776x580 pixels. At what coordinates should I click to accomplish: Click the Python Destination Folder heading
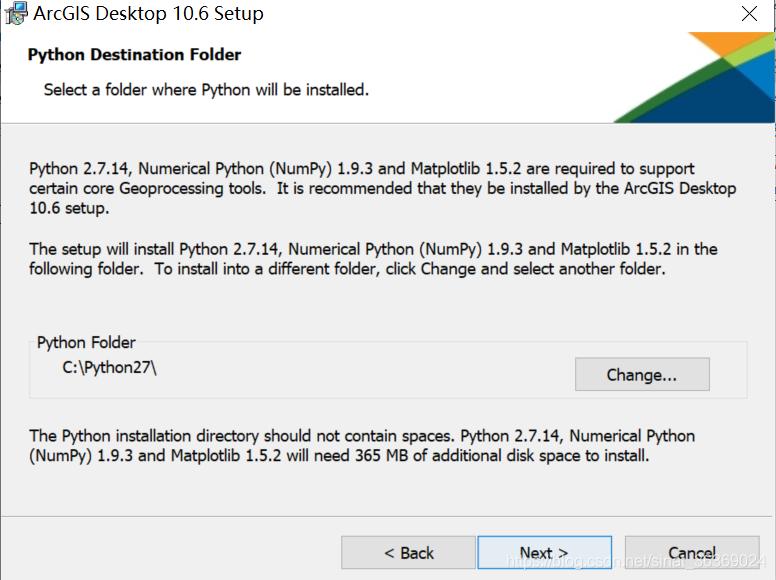click(134, 54)
